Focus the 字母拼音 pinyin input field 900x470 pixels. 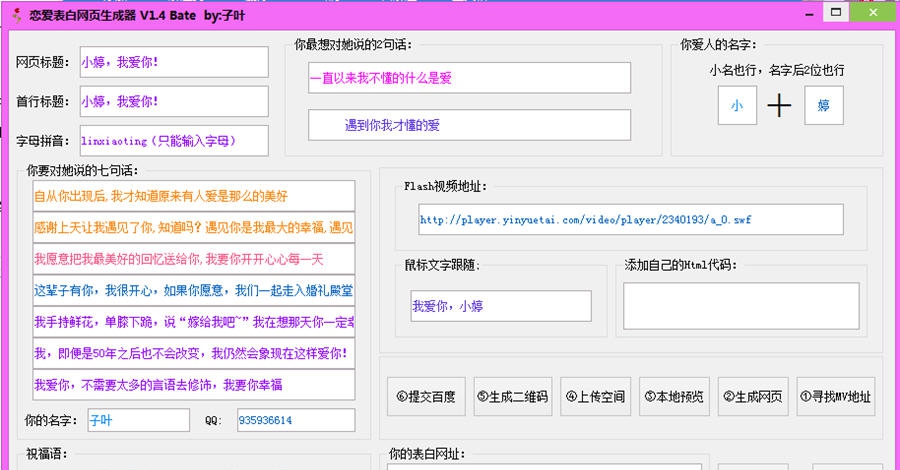(x=174, y=141)
